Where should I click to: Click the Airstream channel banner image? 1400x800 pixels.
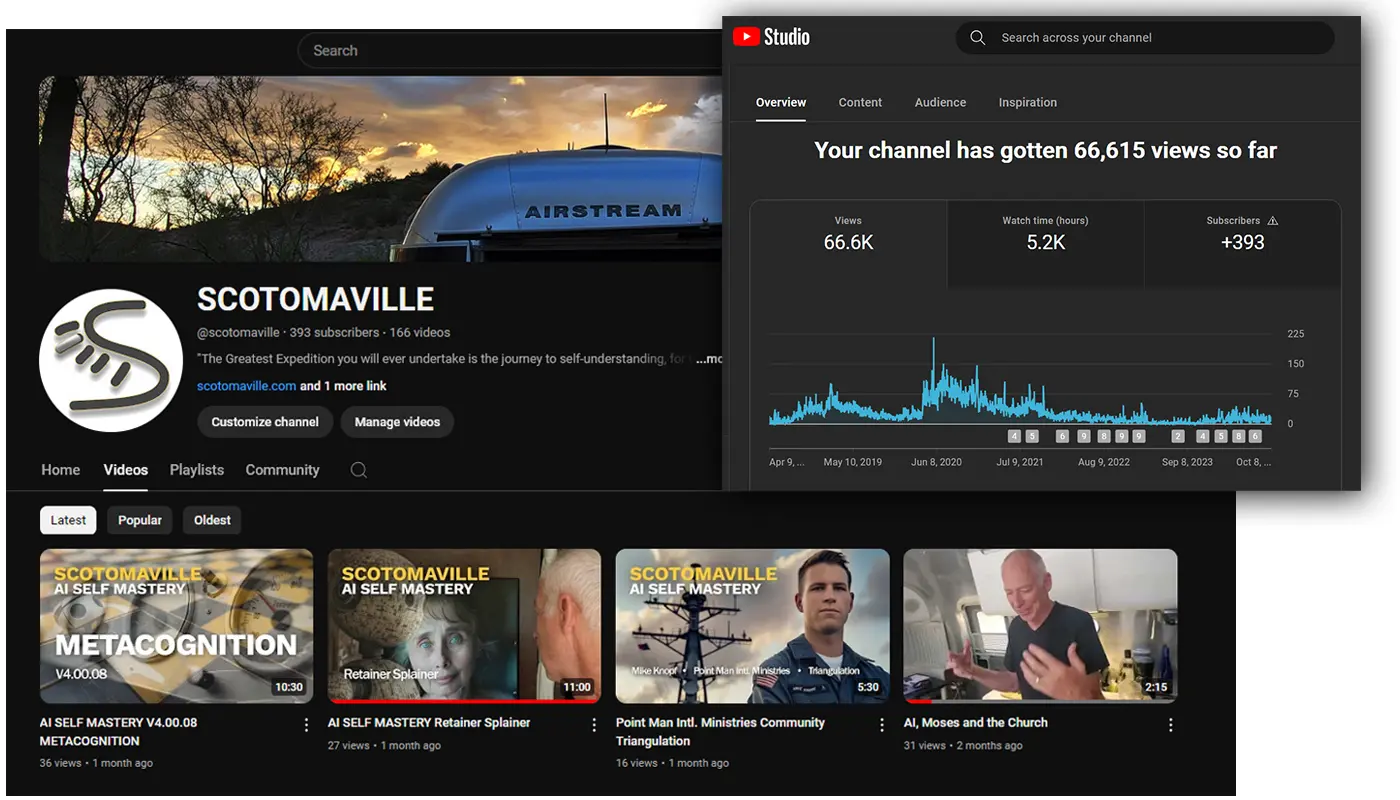pos(380,169)
